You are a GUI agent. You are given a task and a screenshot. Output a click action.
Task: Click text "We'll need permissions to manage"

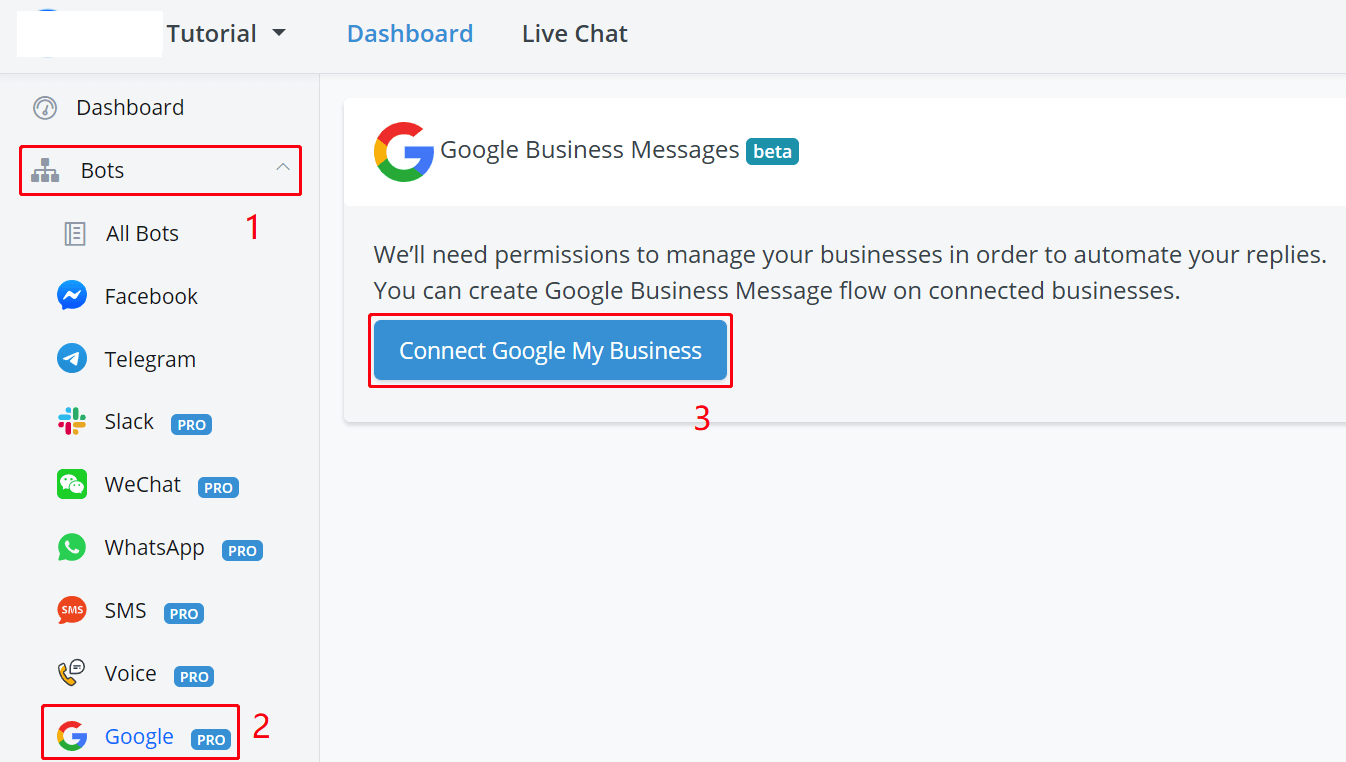click(x=564, y=254)
